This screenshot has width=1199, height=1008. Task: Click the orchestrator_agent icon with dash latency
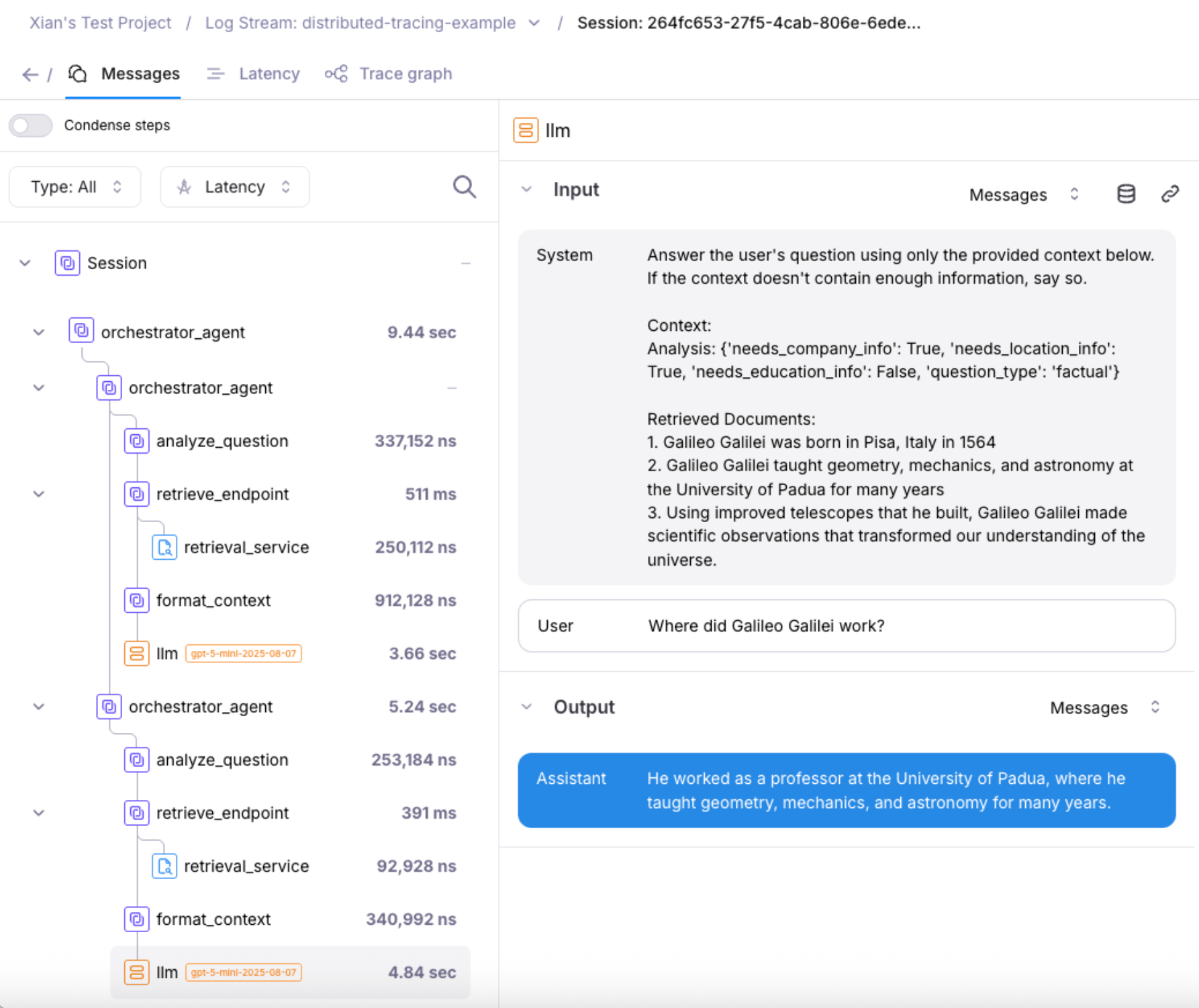click(x=109, y=387)
